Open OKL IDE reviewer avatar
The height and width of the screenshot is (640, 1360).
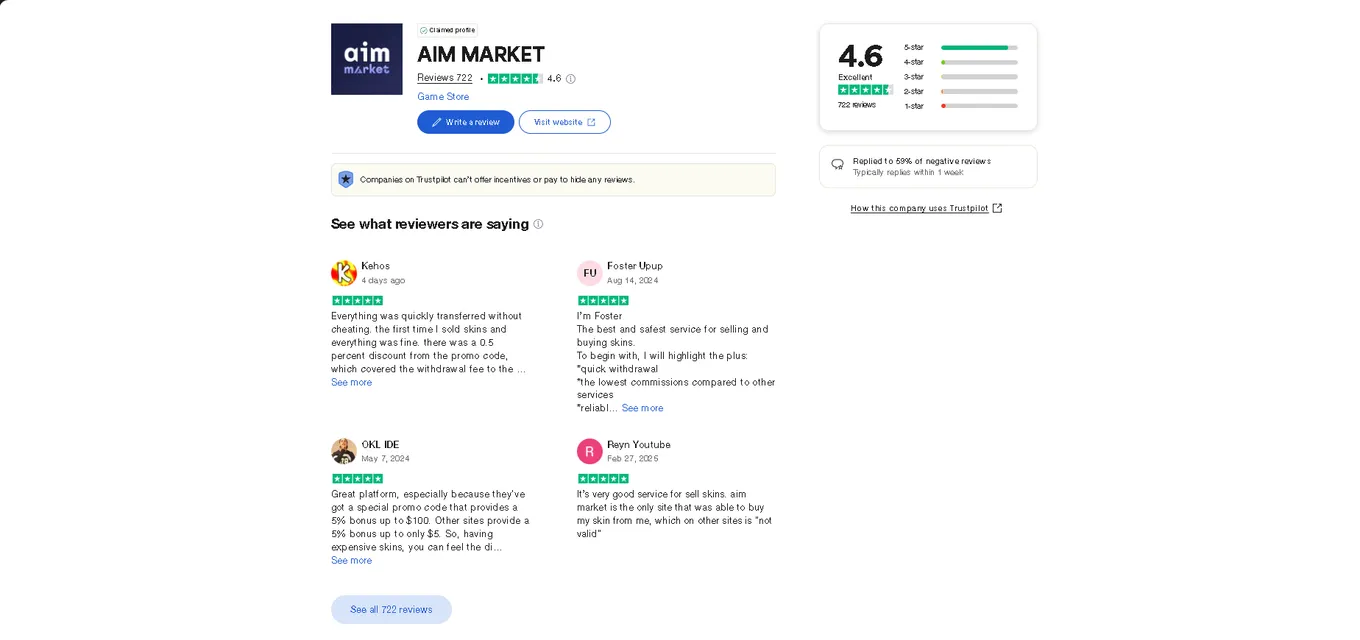coord(344,451)
